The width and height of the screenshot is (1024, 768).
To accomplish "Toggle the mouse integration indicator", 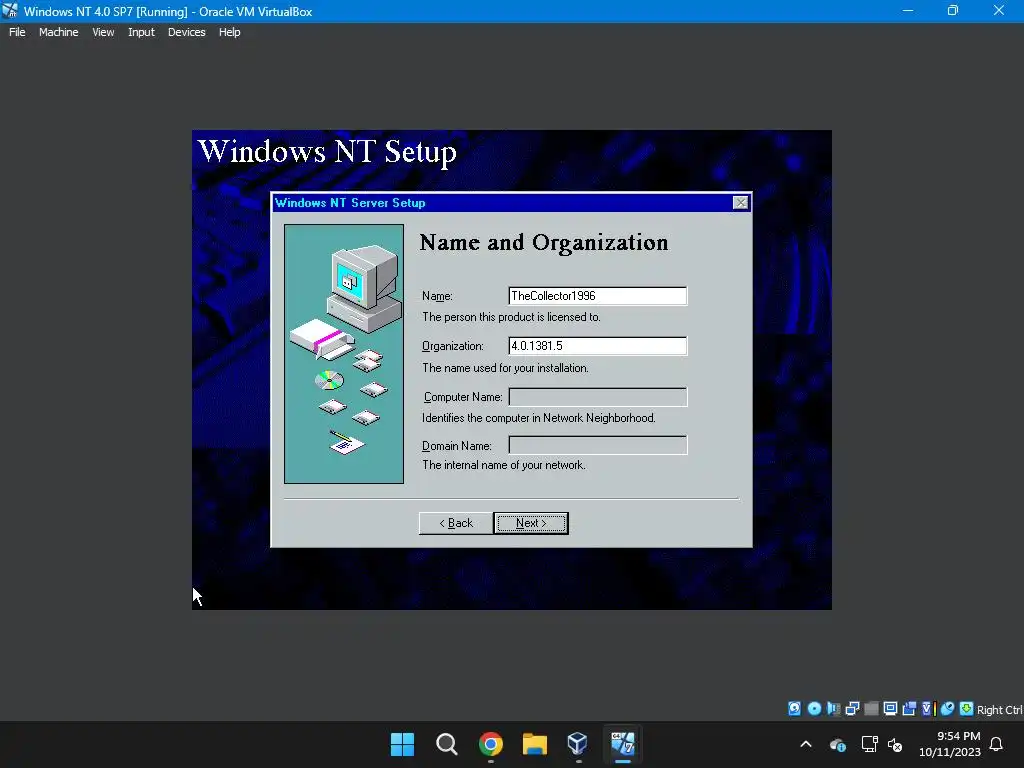I will pos(947,709).
